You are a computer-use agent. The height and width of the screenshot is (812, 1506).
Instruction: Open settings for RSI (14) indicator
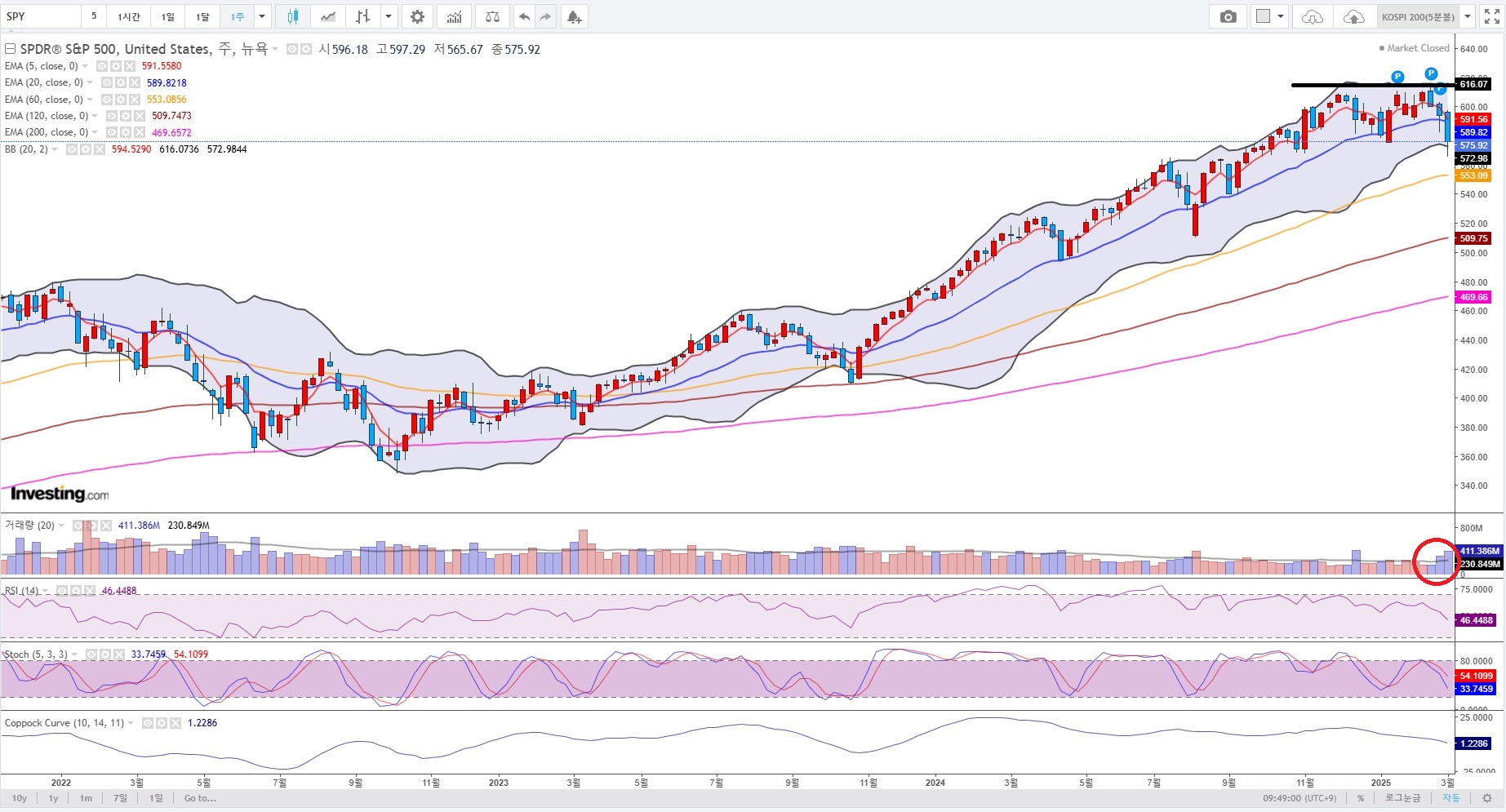point(76,591)
